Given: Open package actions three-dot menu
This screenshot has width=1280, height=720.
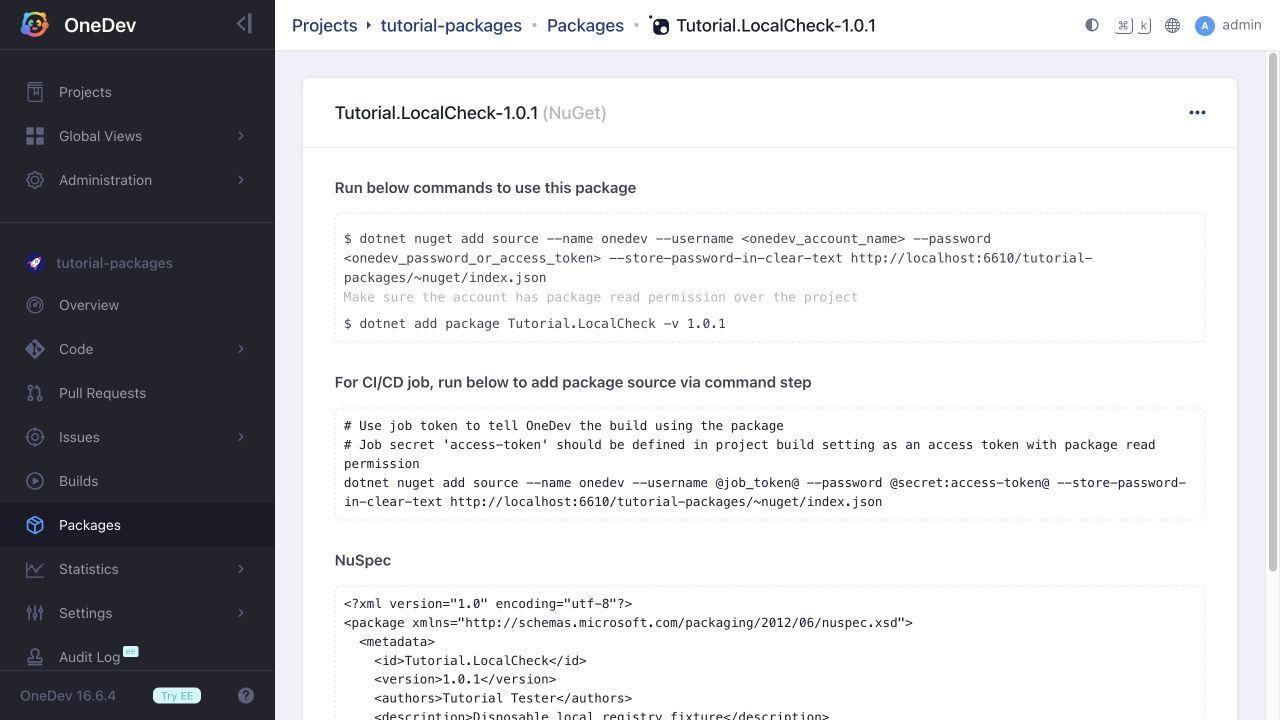Looking at the screenshot, I should (x=1197, y=113).
